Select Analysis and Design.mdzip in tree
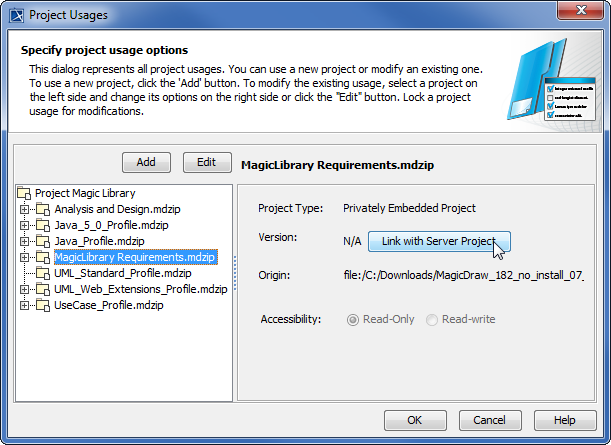 117,209
